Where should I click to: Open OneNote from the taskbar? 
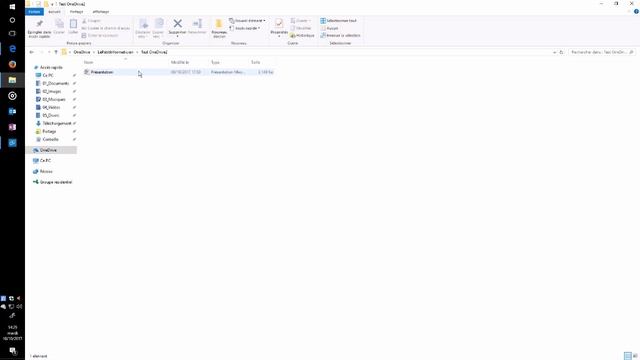(12, 127)
